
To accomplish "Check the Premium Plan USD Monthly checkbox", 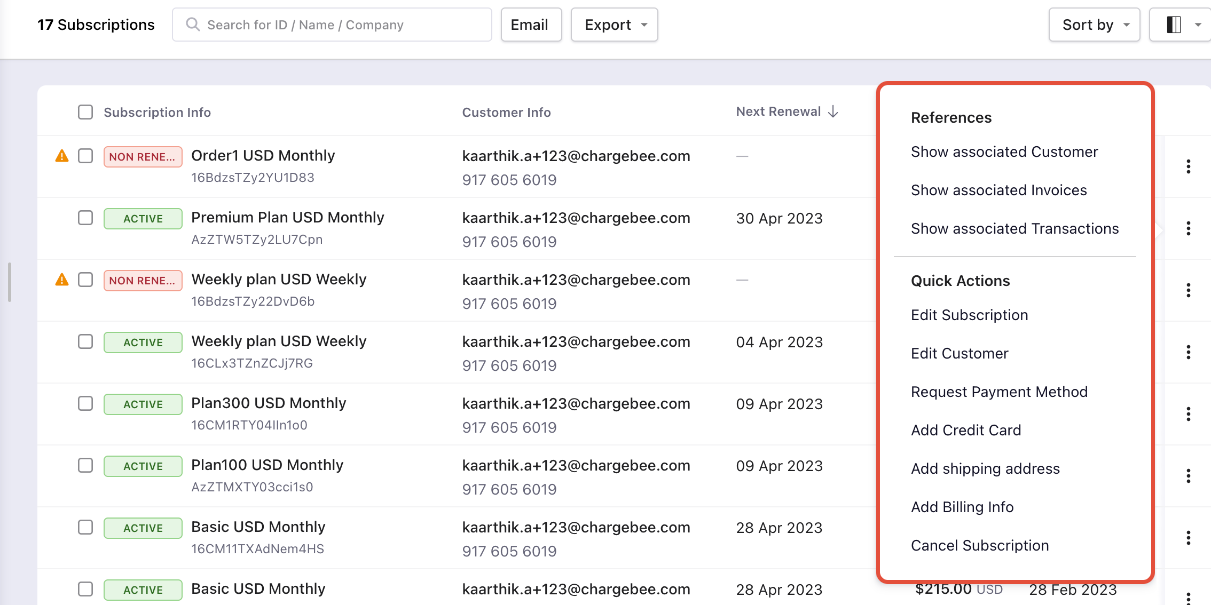I will (x=86, y=218).
